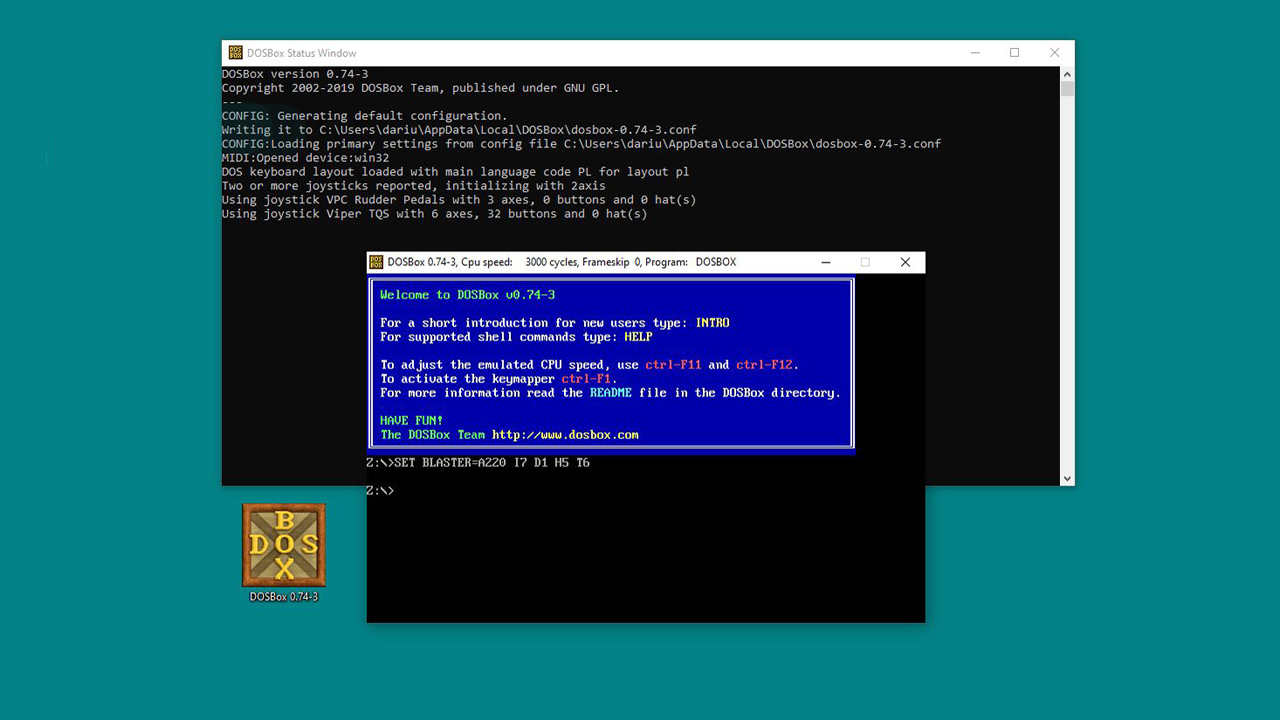Click the DOSBox icon in the main emulator title bar
This screenshot has height=720, width=1280.
pos(376,262)
